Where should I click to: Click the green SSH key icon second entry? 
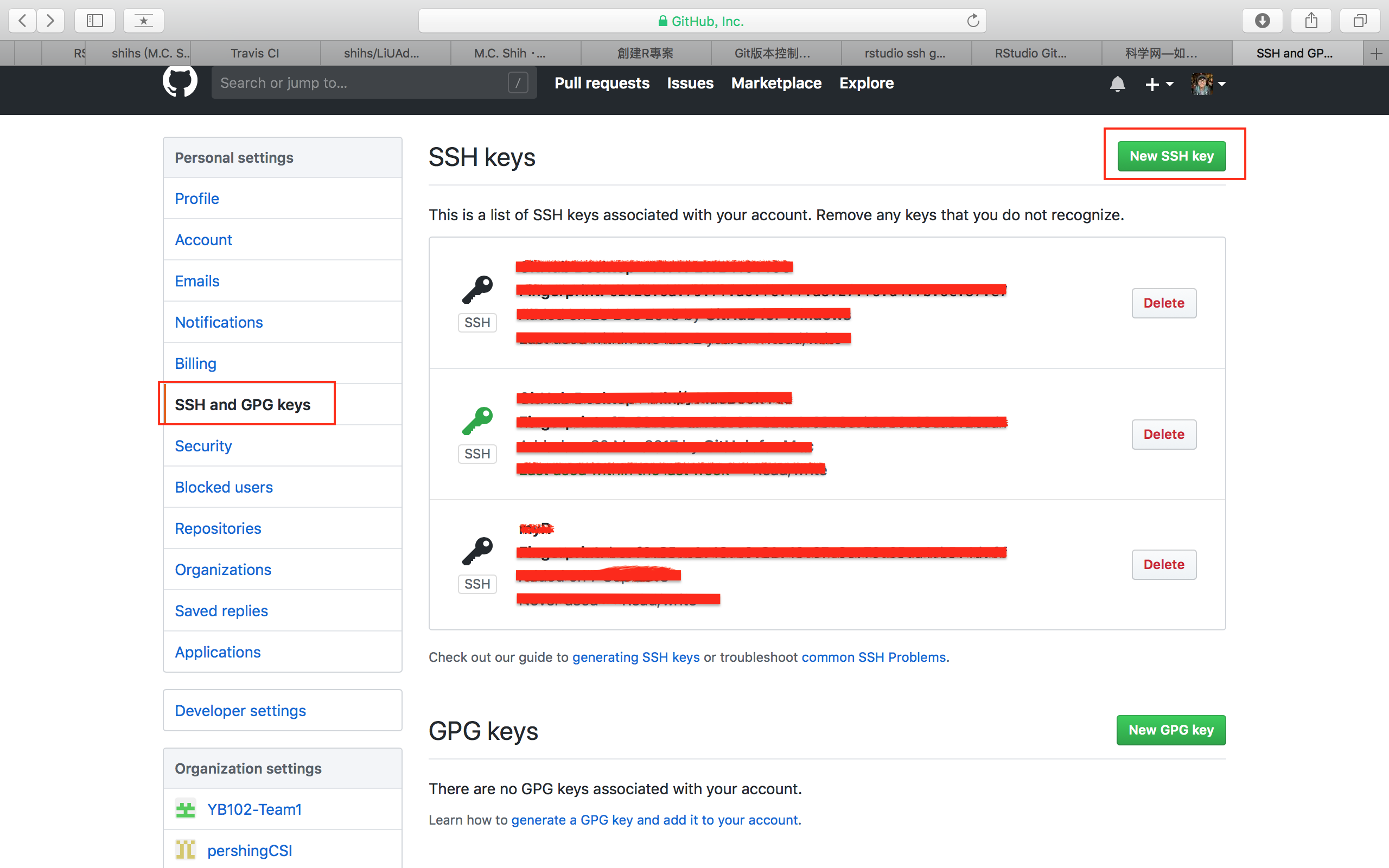[x=475, y=418]
